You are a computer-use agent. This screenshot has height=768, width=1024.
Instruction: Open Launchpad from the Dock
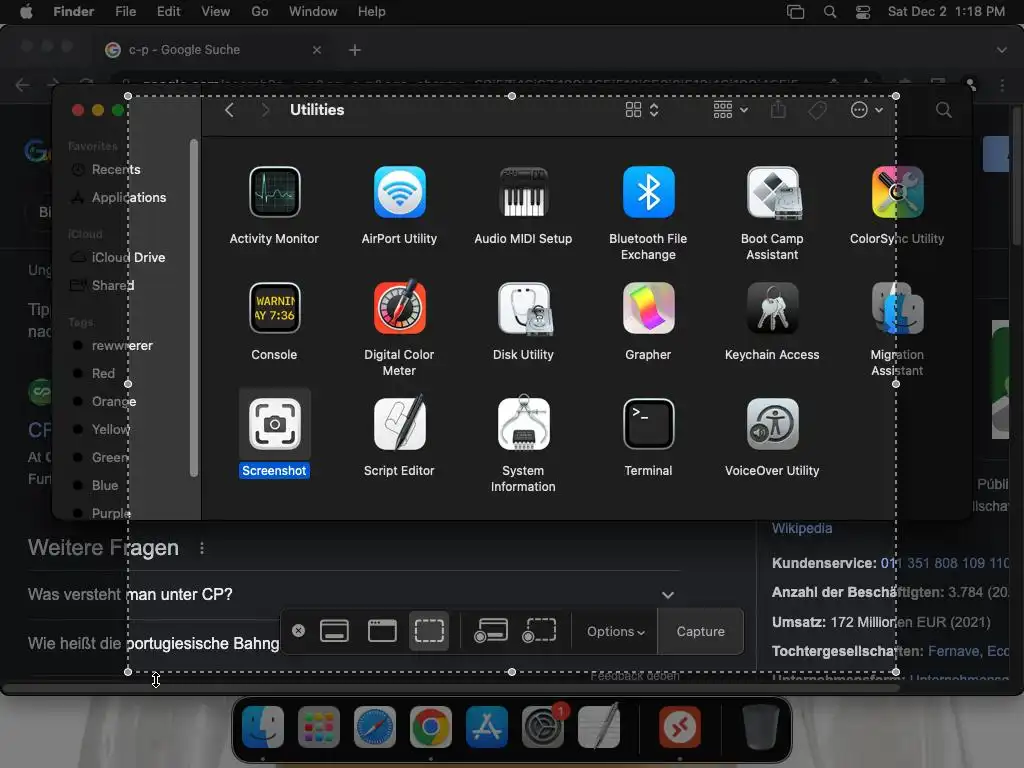point(319,726)
